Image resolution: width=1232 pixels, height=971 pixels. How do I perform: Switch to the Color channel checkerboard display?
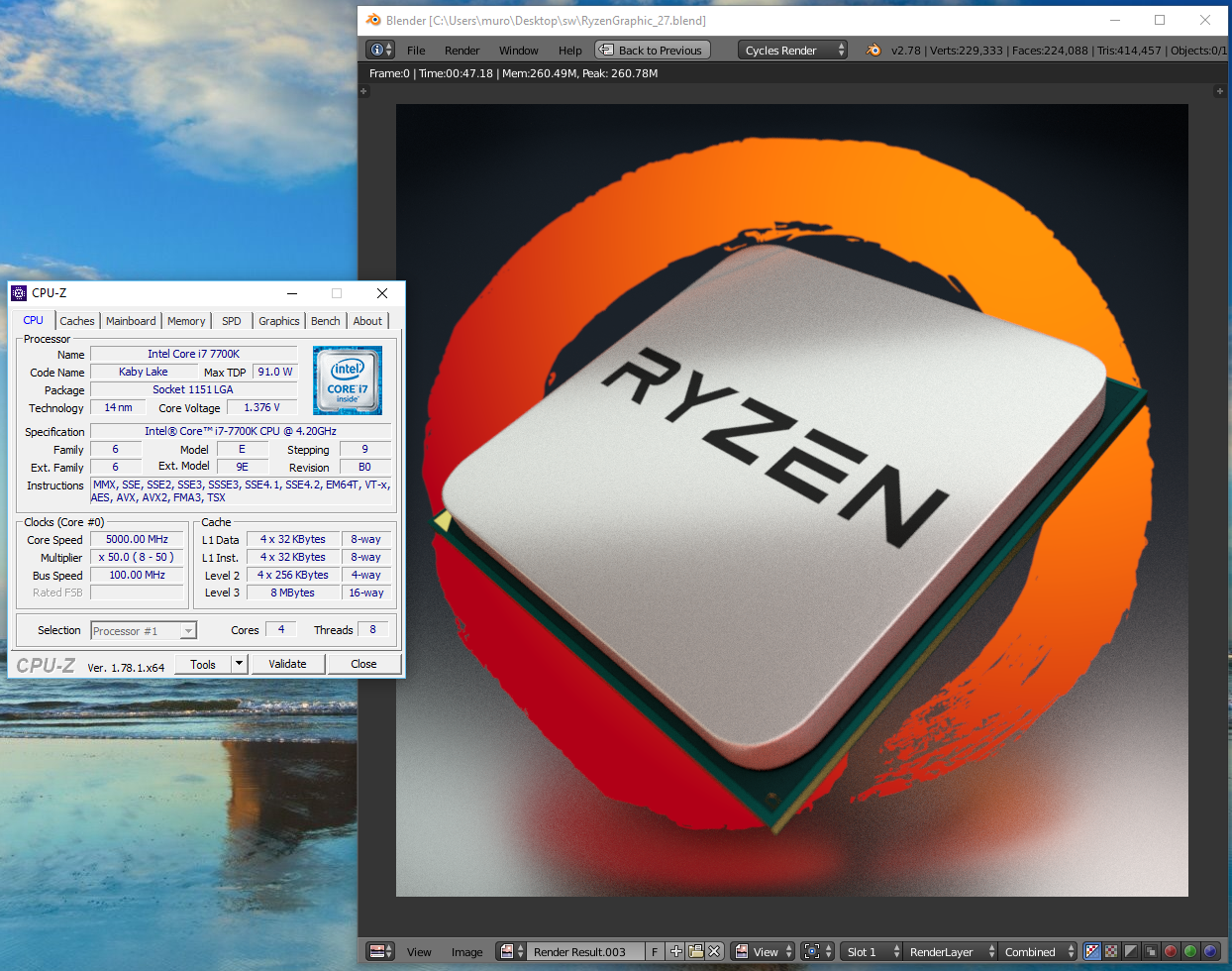(1111, 951)
